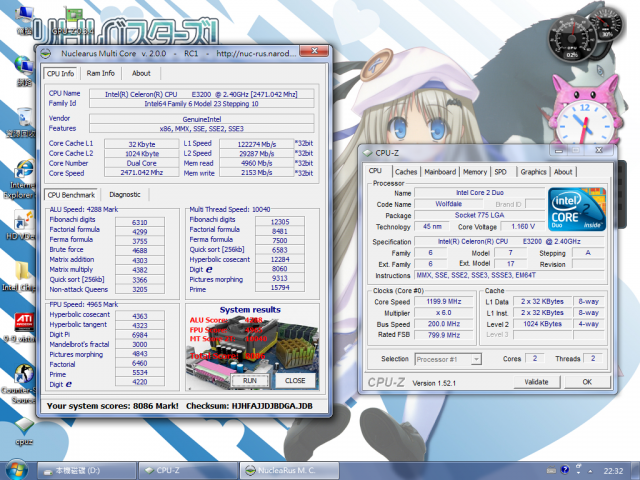Open the (D:) drive taskbar button

pos(87,471)
